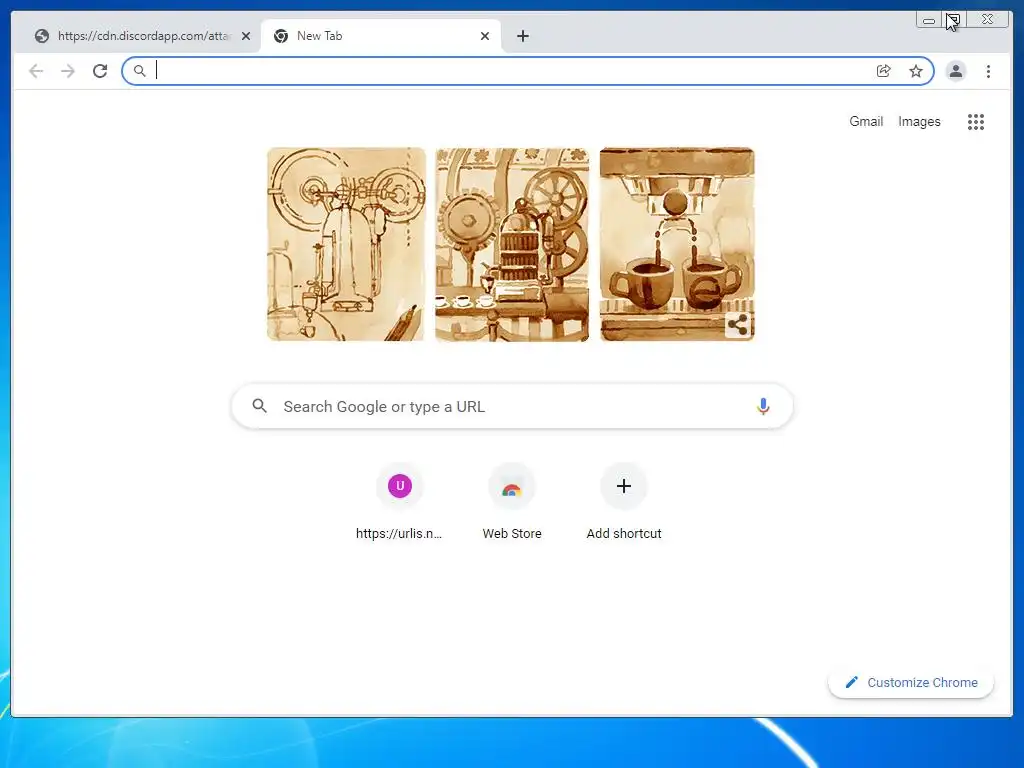This screenshot has width=1024, height=768.
Task: Minimize the Chrome window
Action: [x=928, y=20]
